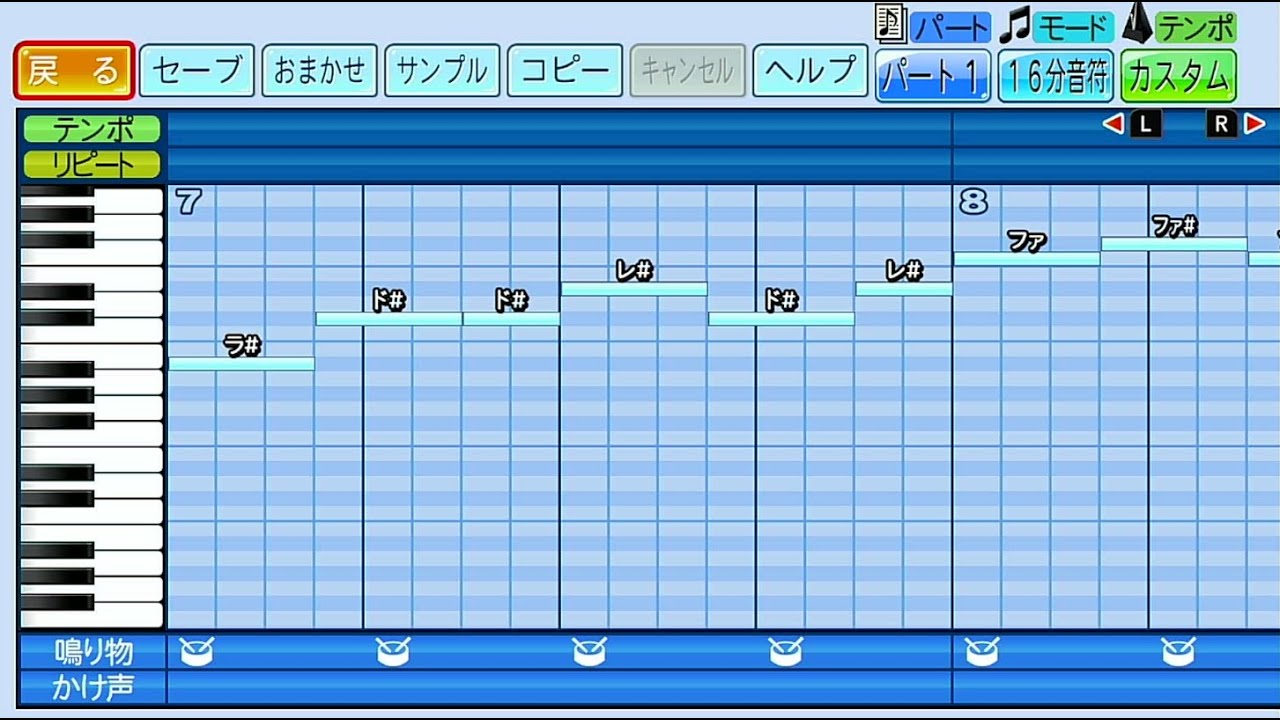Open the おまかせ auto-compose option
Screen dimensions: 1280x720
click(x=319, y=71)
